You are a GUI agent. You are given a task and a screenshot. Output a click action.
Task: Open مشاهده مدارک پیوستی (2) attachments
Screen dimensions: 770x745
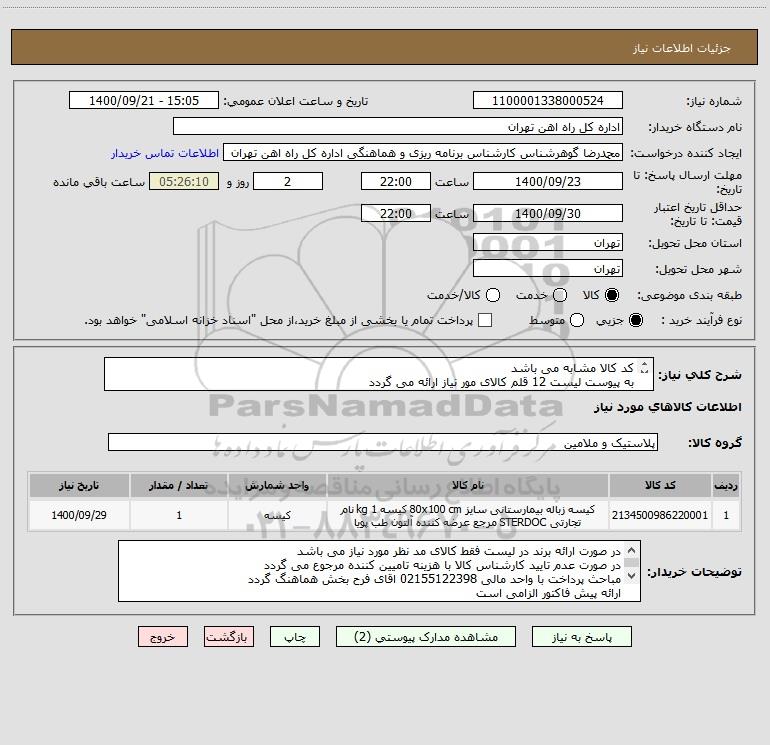pos(426,636)
